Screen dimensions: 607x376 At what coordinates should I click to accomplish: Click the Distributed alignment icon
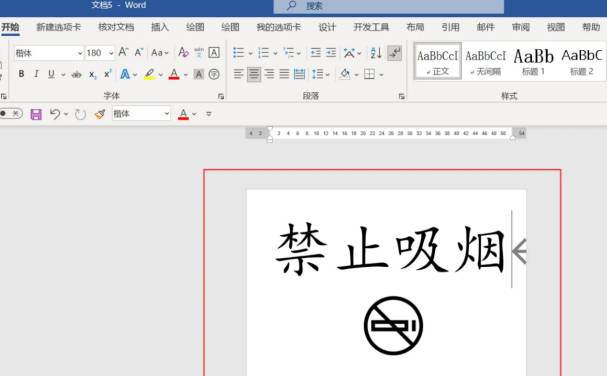[x=299, y=74]
